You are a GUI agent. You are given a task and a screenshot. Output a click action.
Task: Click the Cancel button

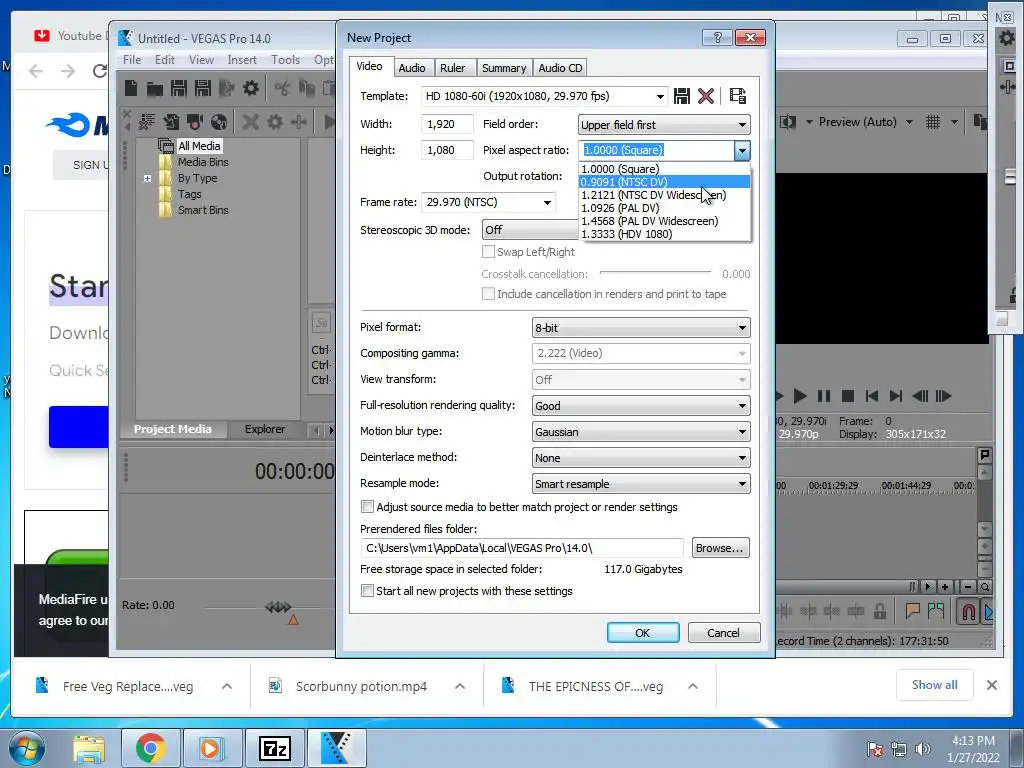[x=724, y=633]
